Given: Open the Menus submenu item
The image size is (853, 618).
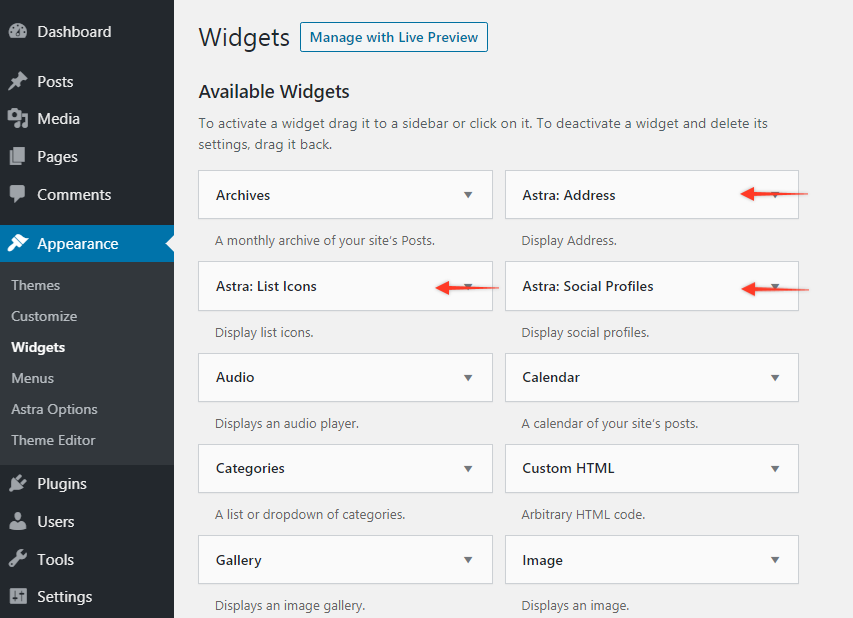Looking at the screenshot, I should 33,378.
